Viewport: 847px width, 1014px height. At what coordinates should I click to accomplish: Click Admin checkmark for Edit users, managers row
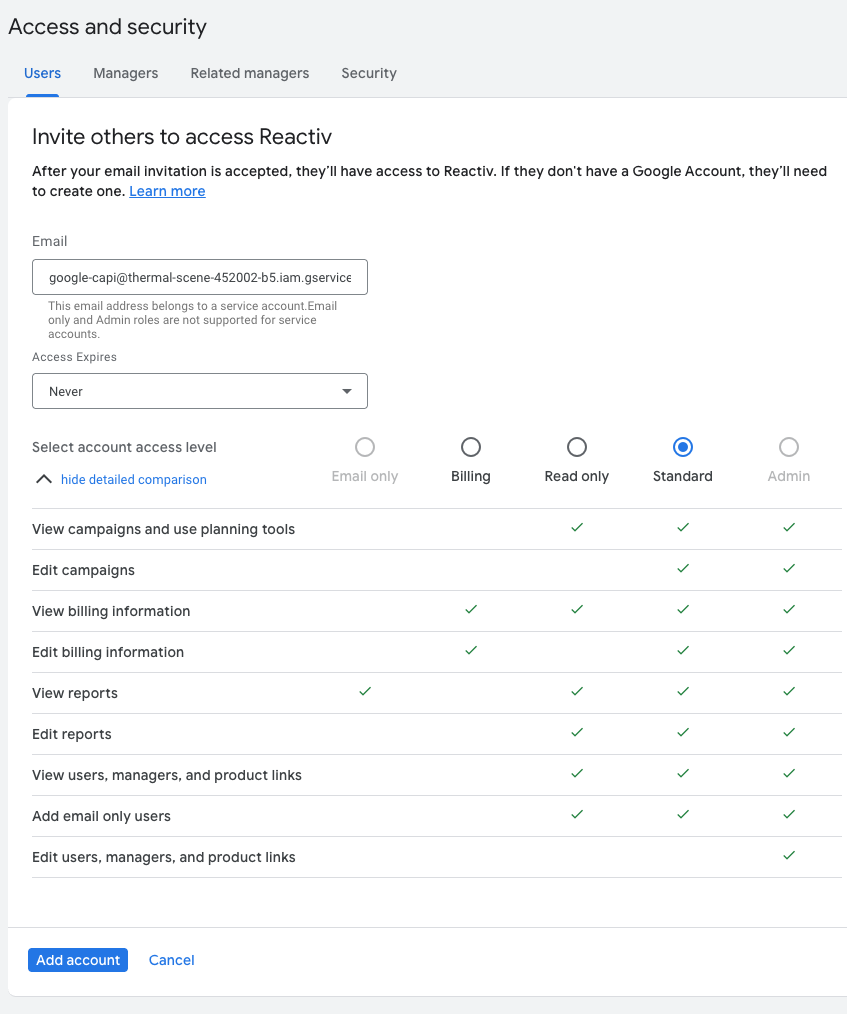pos(789,855)
